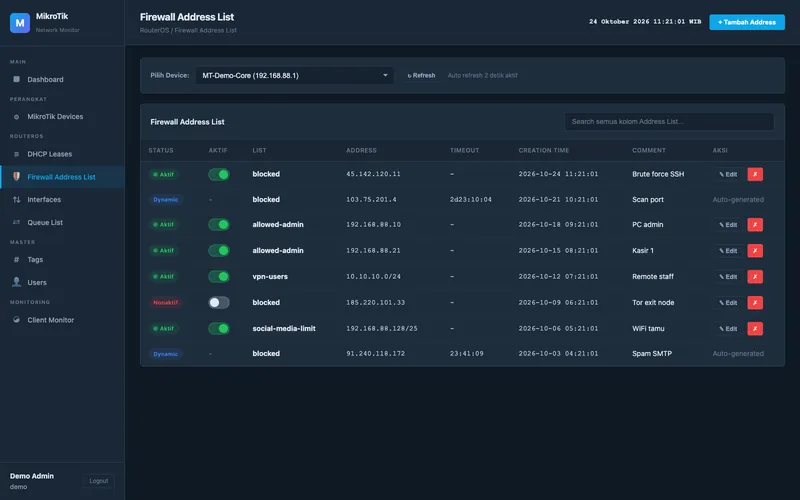Viewport: 800px width, 500px height.
Task: Delete the Tor exit node entry
Action: [x=755, y=303]
